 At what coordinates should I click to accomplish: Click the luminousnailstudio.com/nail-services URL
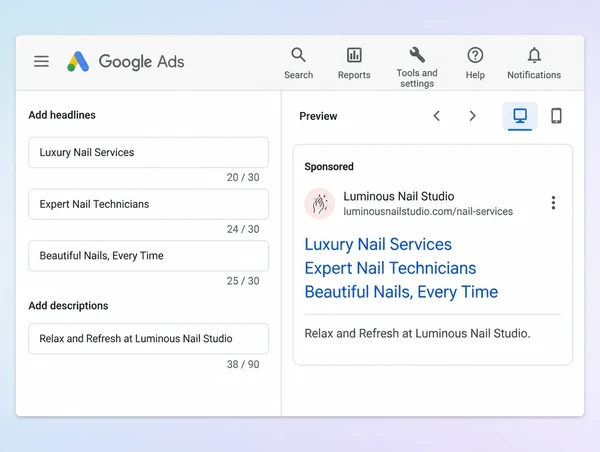pos(428,211)
